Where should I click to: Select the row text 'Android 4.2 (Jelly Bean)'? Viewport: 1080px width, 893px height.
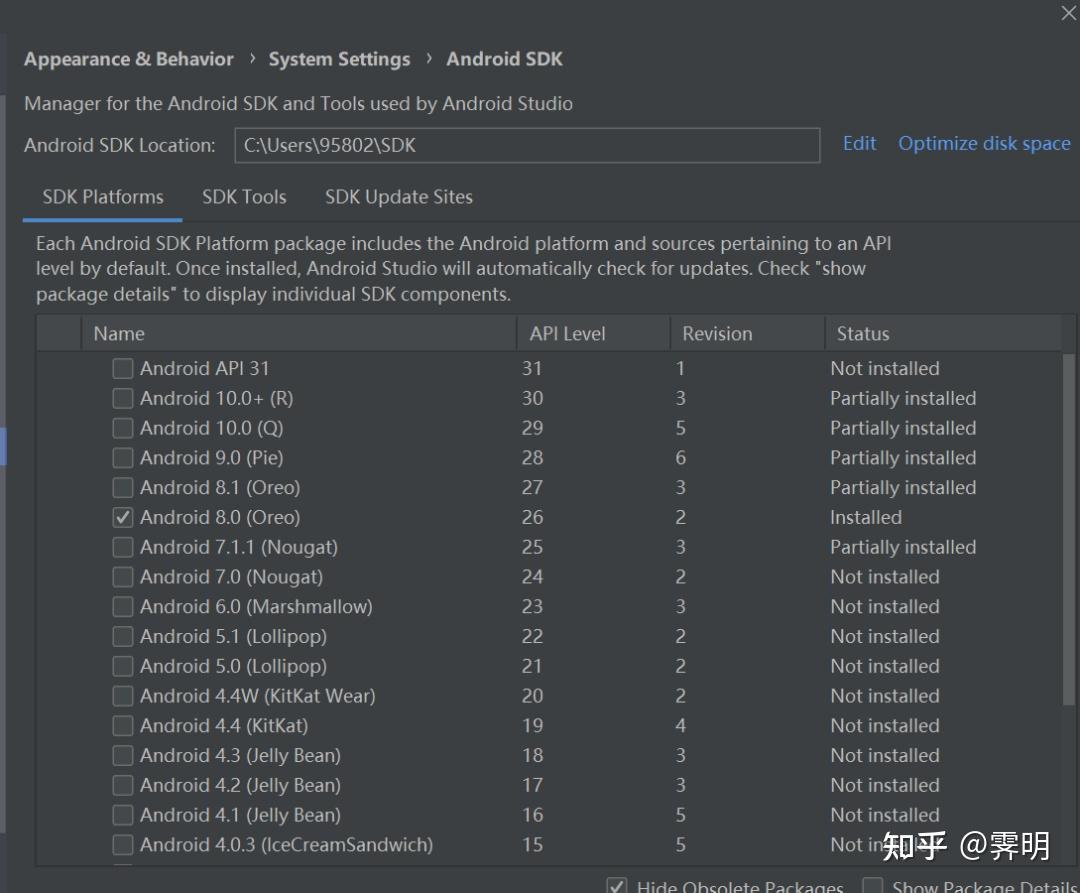pos(240,785)
